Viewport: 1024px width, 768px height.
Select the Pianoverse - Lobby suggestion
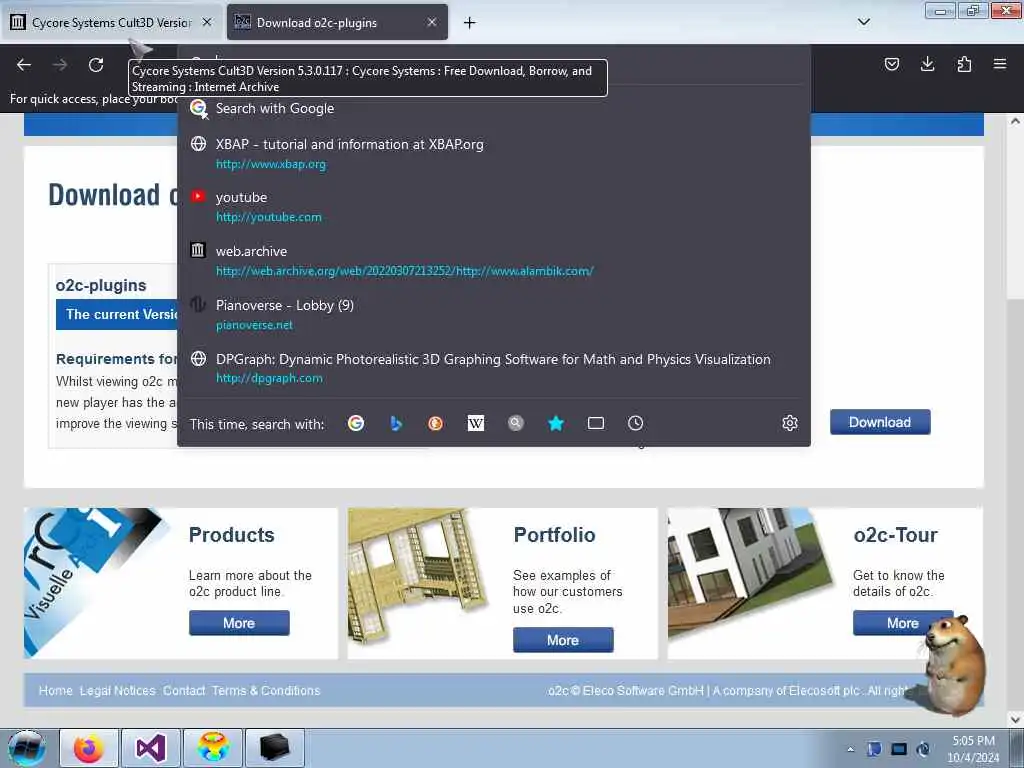(493, 314)
